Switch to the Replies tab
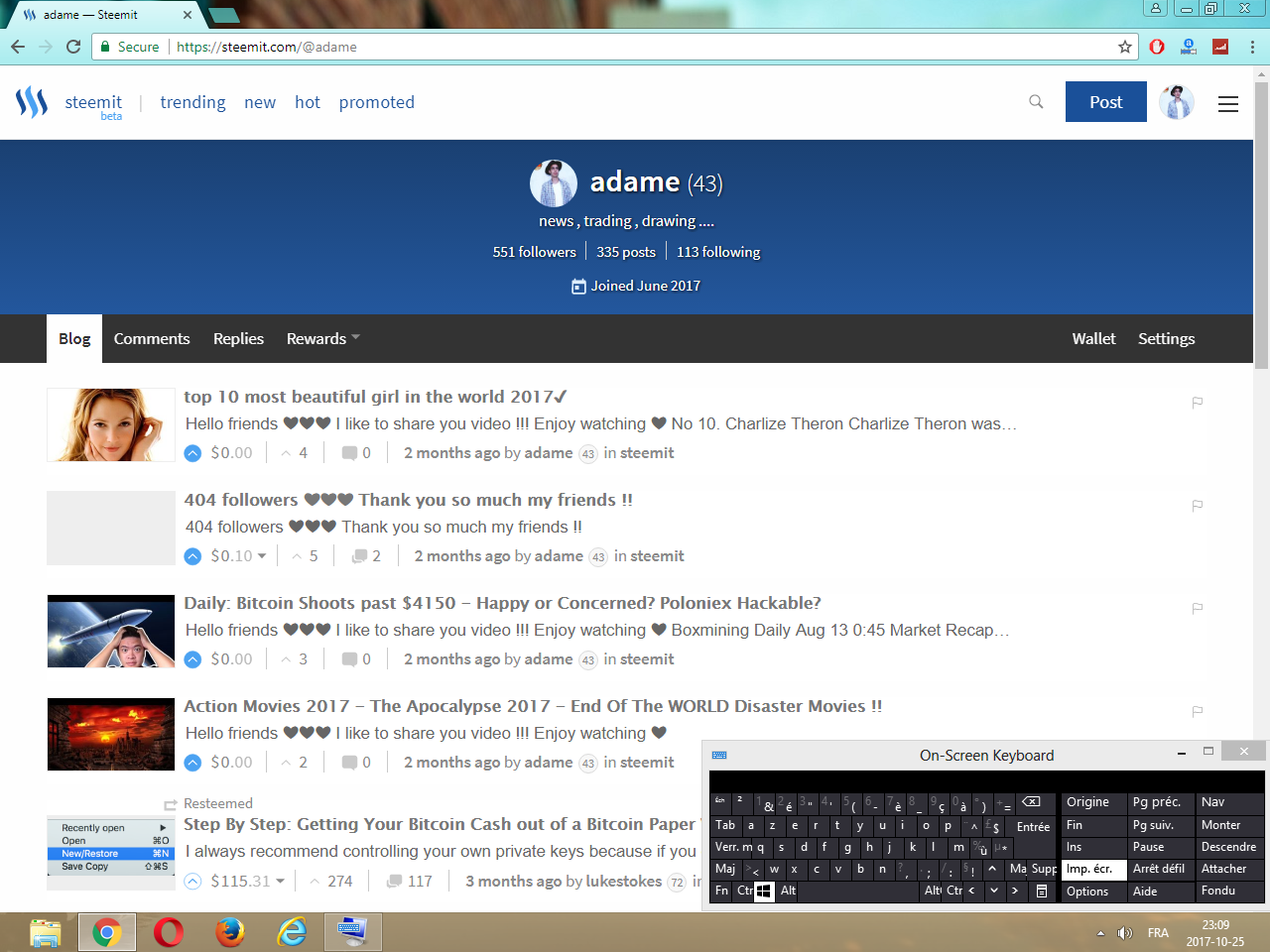The width and height of the screenshot is (1270, 952). point(238,339)
